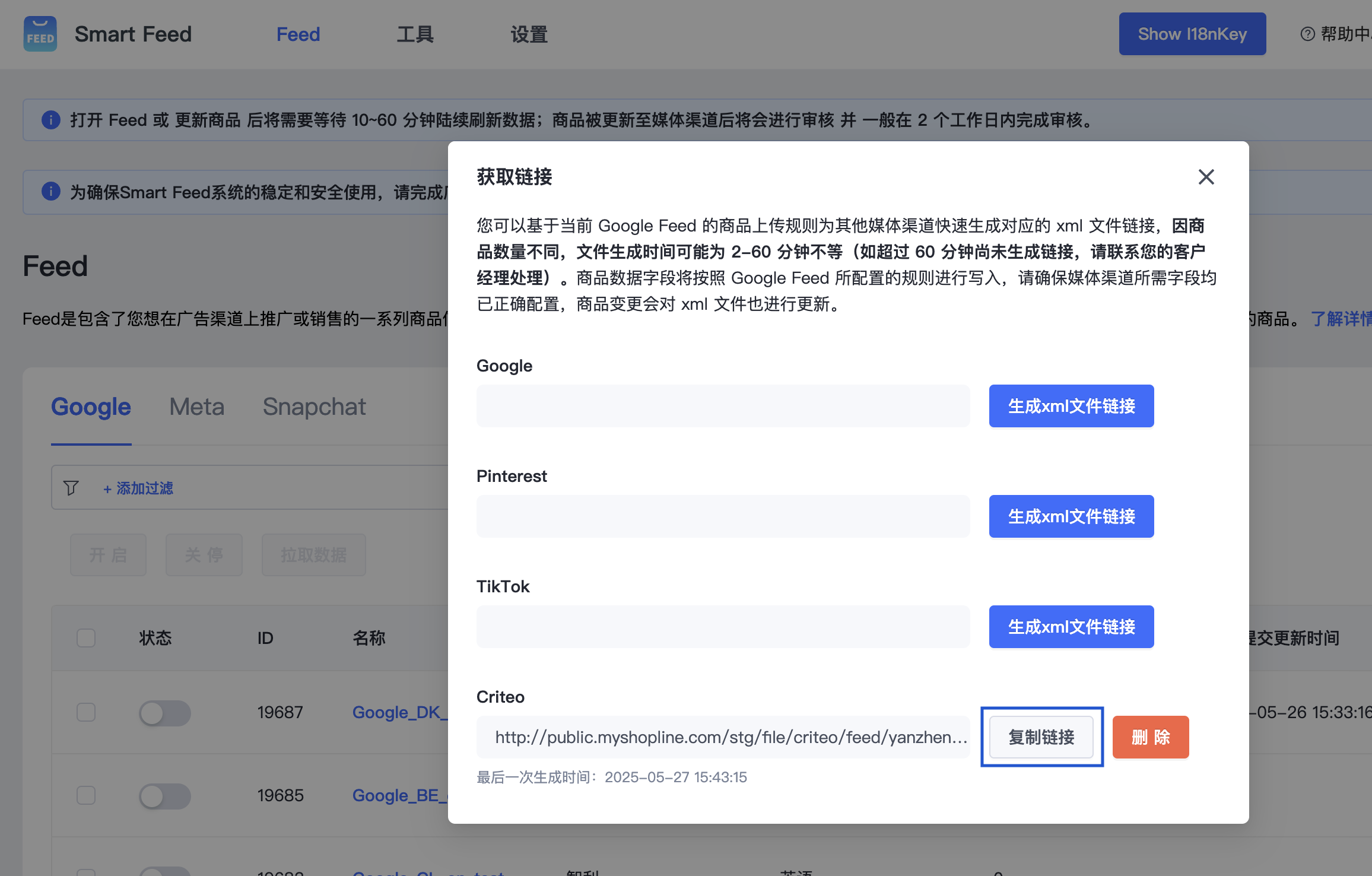
Task: Click the Feed page heading
Action: (55, 266)
